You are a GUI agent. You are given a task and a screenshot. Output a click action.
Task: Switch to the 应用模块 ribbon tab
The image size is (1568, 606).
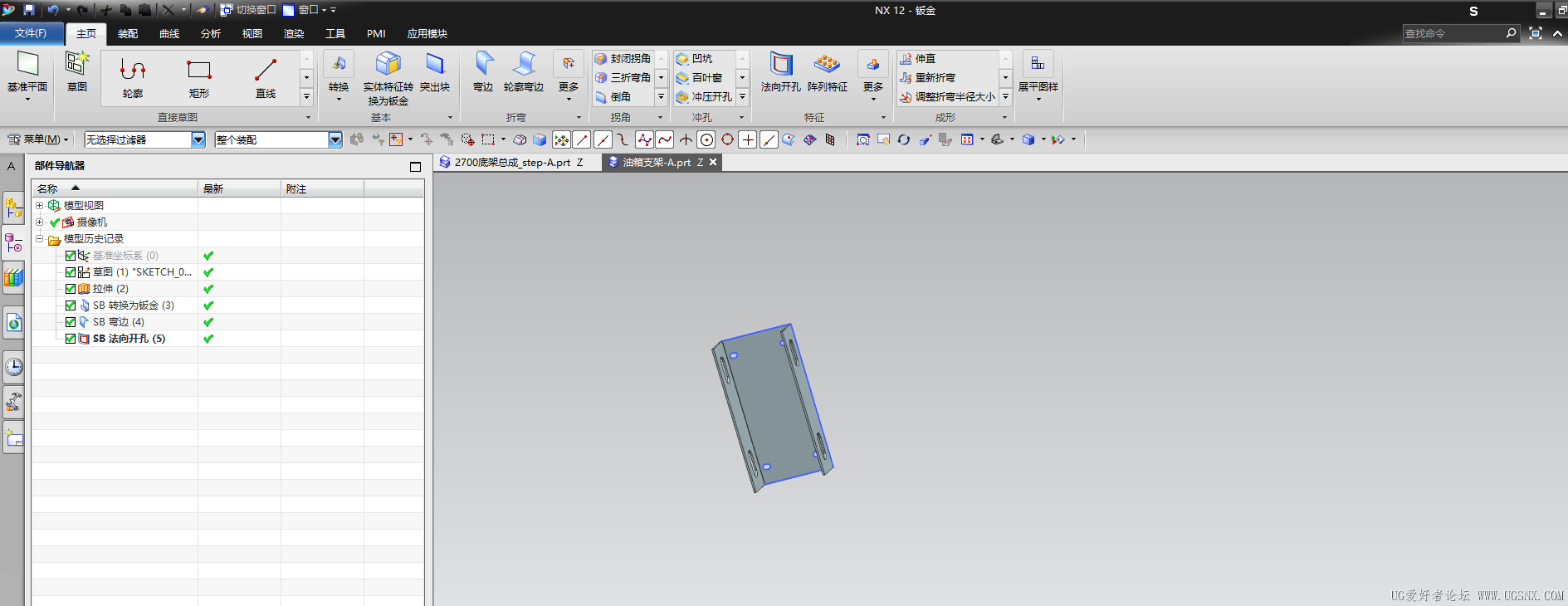pos(427,34)
